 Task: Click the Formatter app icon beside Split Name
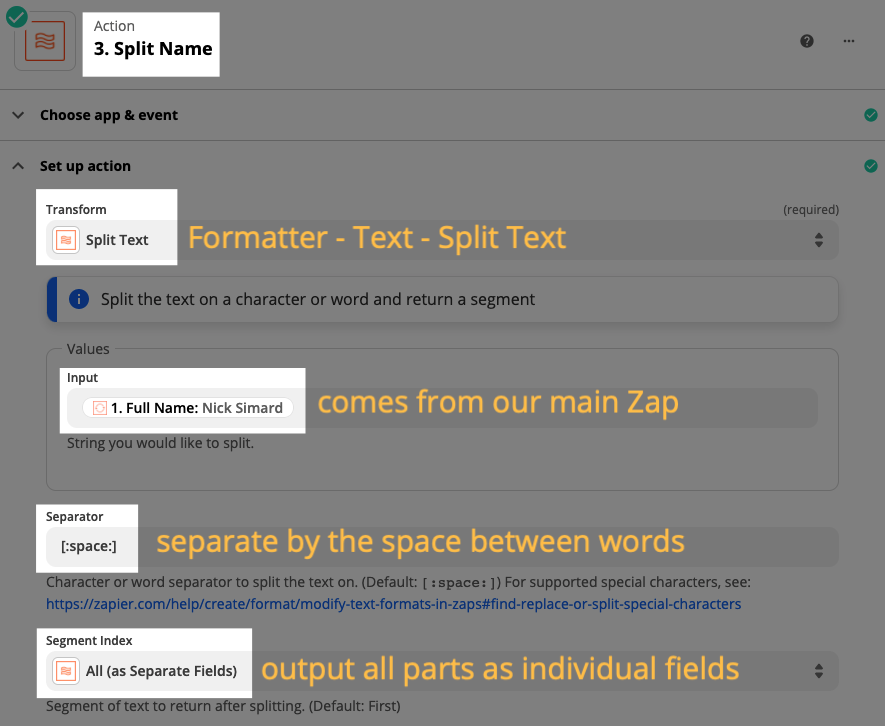click(45, 42)
